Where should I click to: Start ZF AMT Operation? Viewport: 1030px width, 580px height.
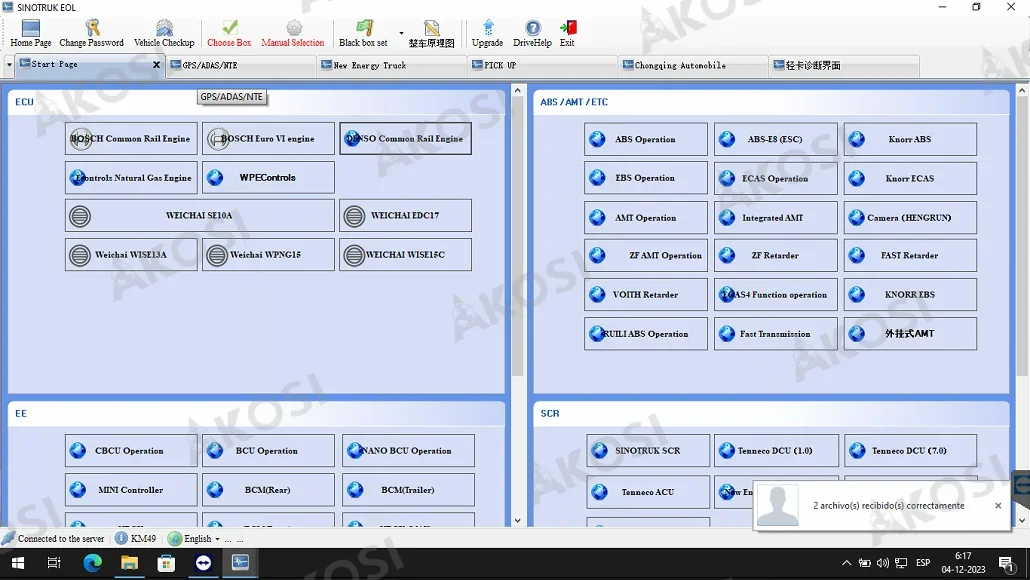646,256
